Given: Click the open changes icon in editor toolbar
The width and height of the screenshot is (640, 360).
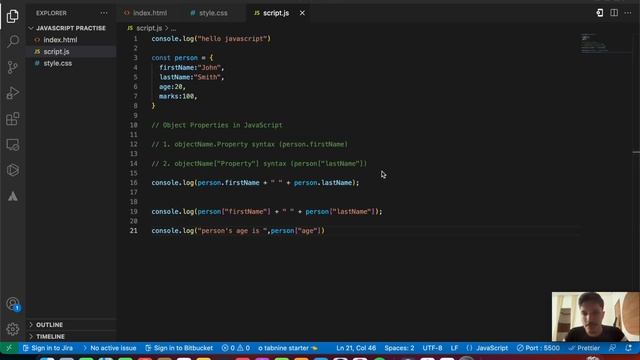Looking at the screenshot, I should pos(600,13).
